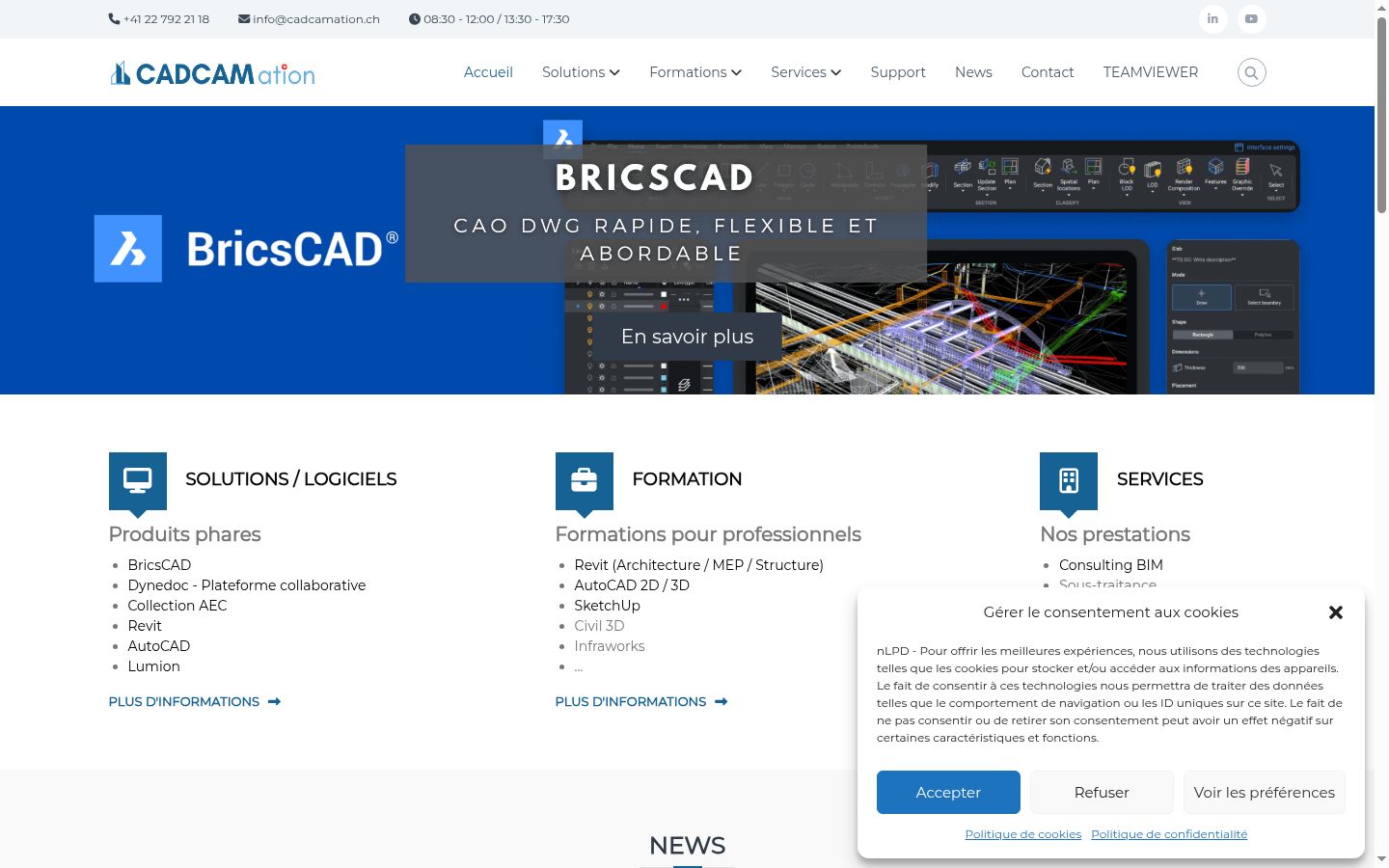This screenshot has height=868, width=1389.
Task: Open the Contact menu item
Action: pos(1048,72)
